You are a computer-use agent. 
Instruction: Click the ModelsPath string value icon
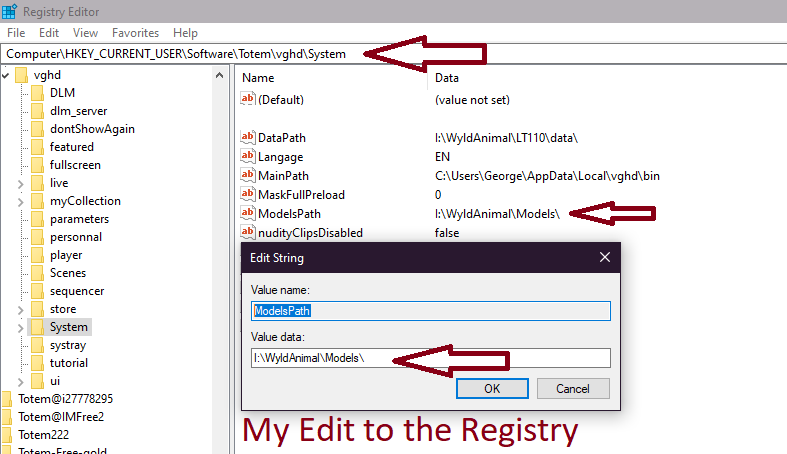click(249, 214)
